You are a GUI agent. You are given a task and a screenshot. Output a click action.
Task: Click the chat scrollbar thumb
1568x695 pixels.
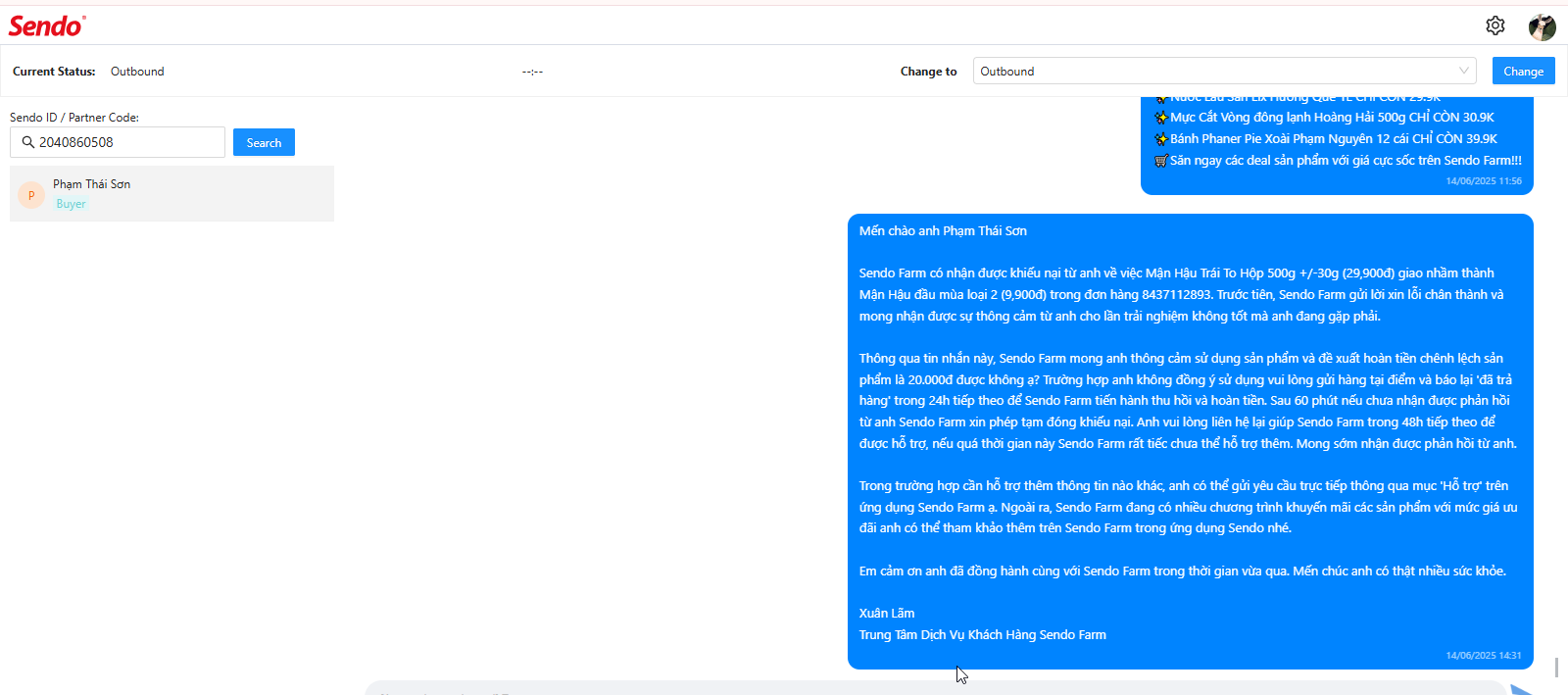point(1556,667)
